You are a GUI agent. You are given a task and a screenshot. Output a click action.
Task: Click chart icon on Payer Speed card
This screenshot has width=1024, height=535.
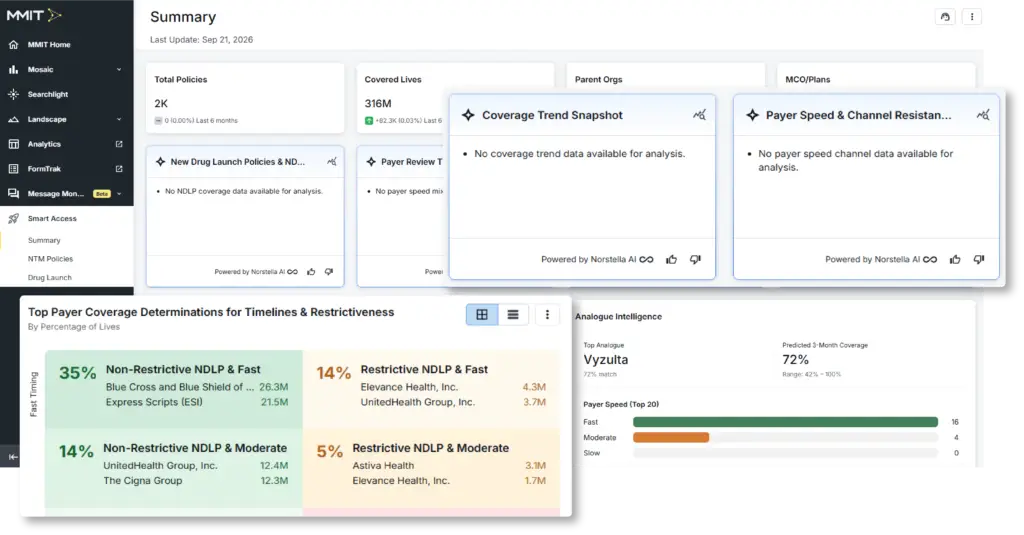click(983, 115)
